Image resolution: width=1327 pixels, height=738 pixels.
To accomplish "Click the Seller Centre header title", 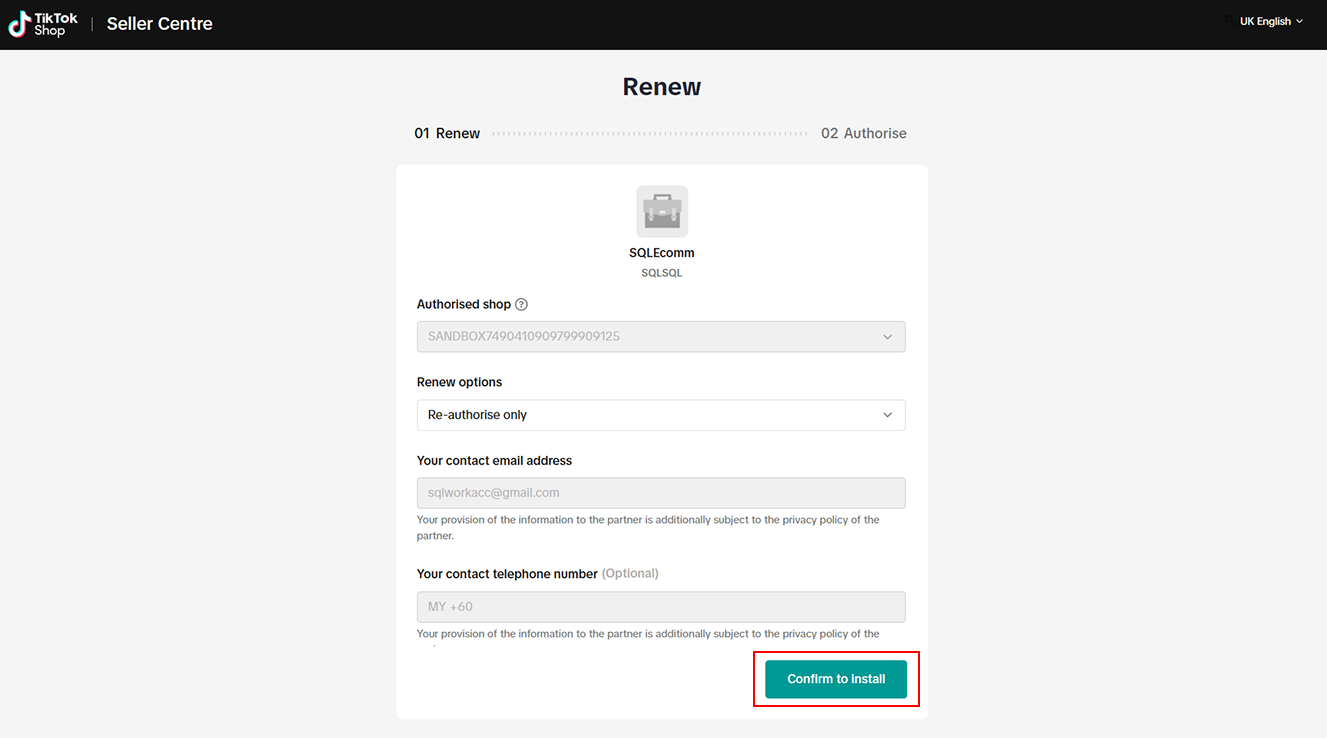I will (x=160, y=24).
